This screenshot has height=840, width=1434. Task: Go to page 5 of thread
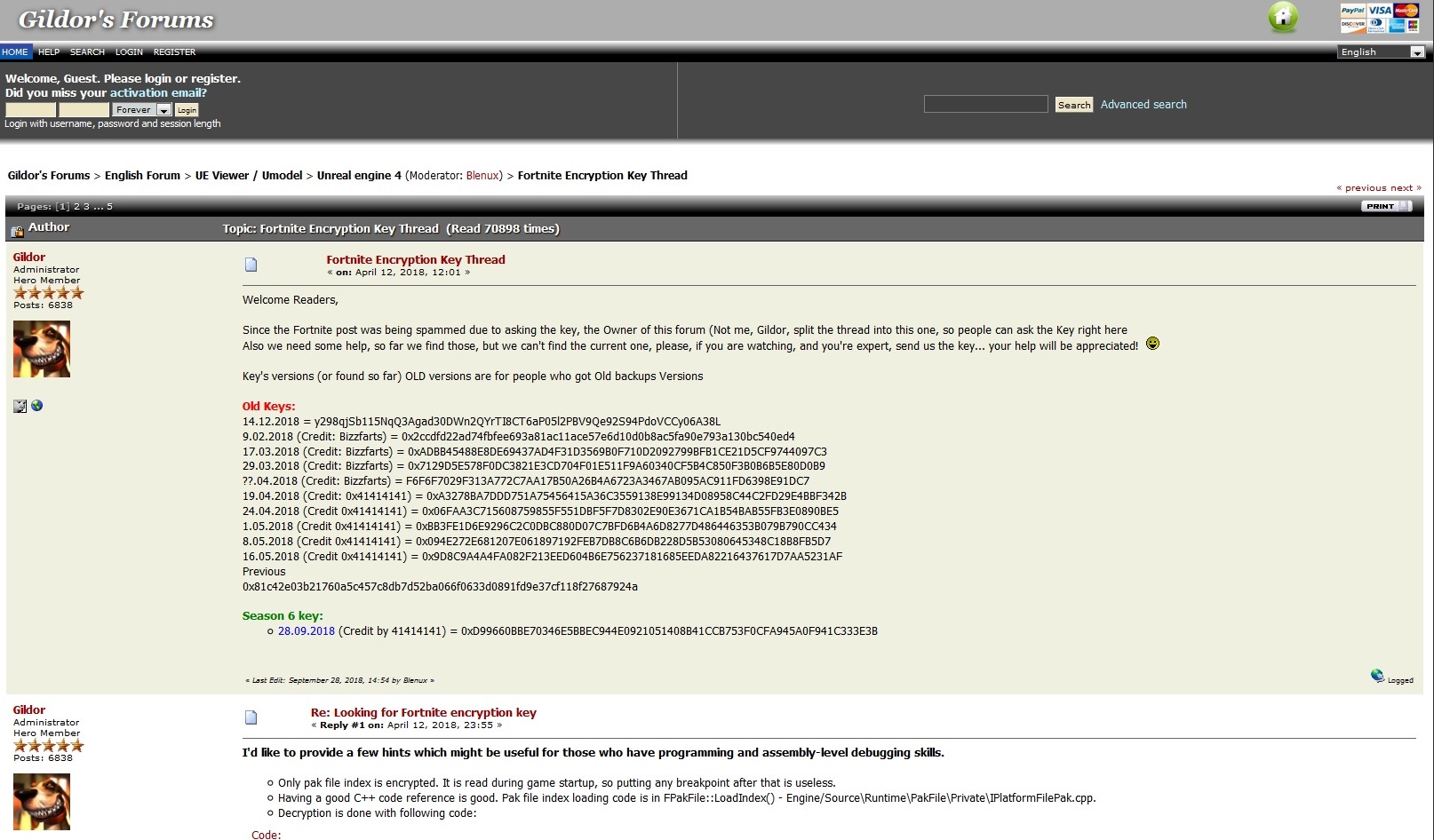(x=109, y=206)
